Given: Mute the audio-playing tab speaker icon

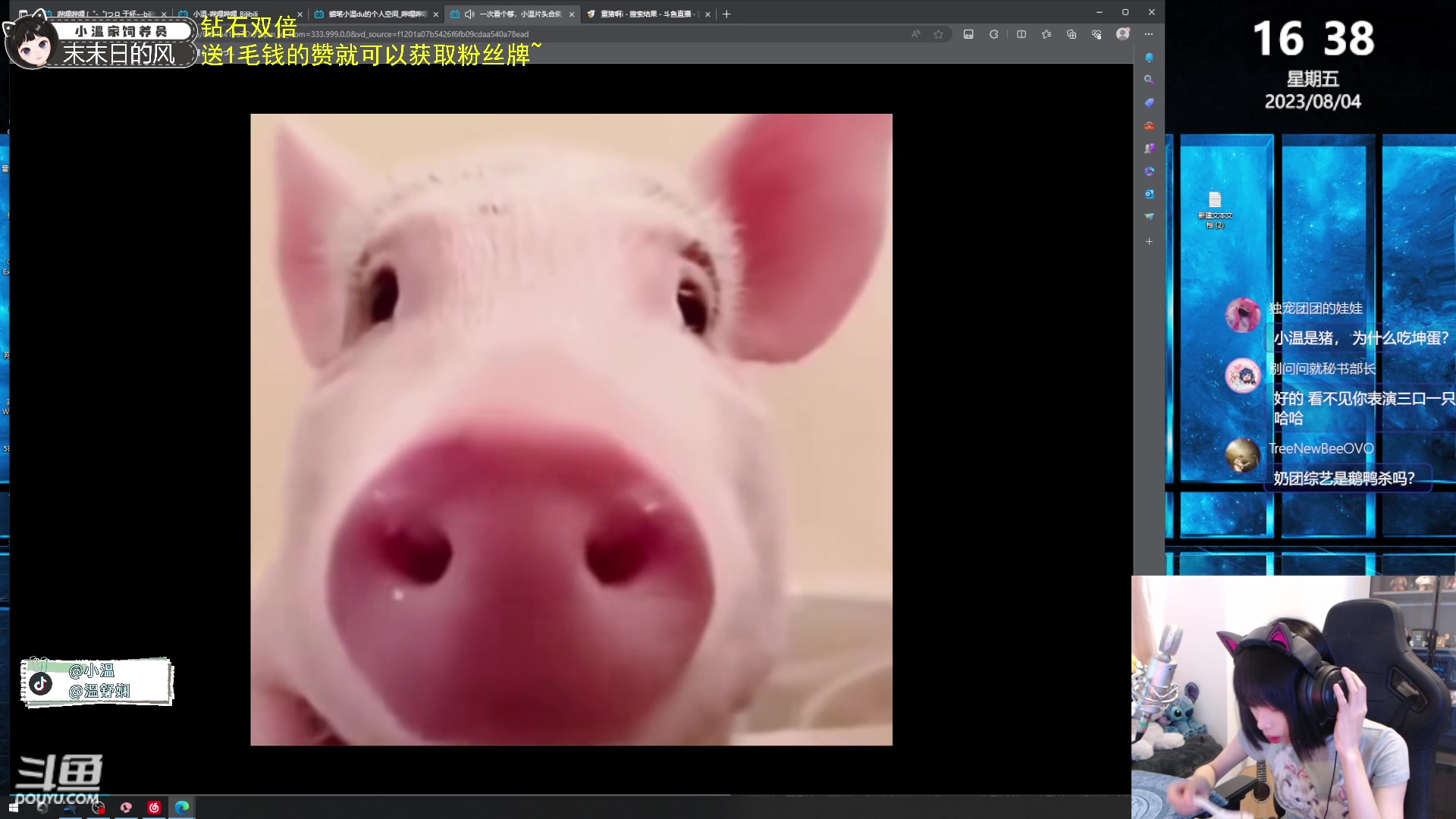Looking at the screenshot, I should 469,14.
